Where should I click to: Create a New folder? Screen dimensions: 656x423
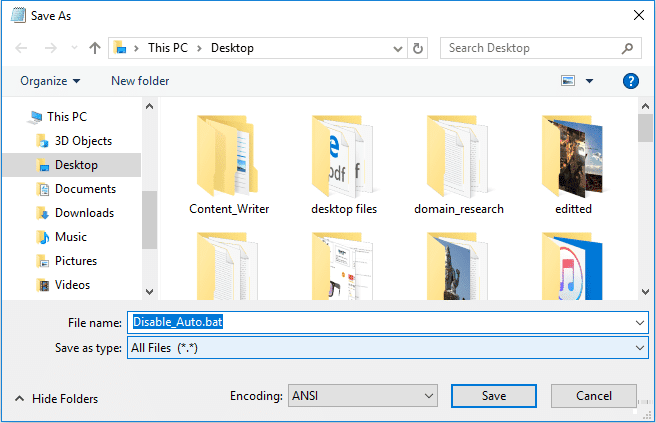pyautogui.click(x=140, y=81)
